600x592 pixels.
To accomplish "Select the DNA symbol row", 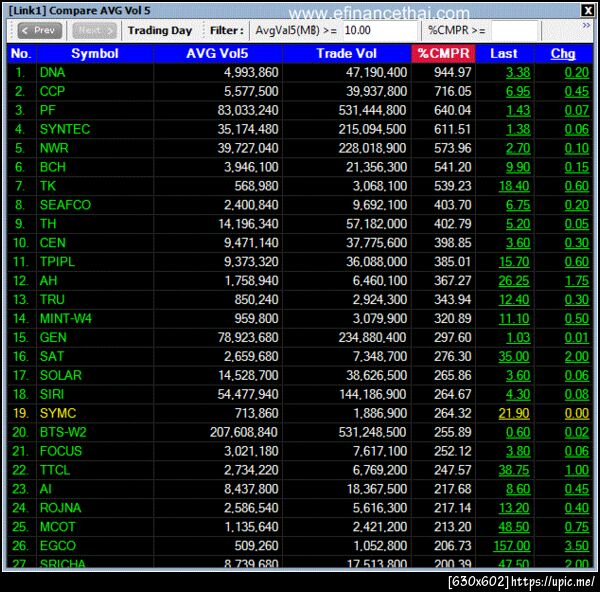I will (52, 72).
